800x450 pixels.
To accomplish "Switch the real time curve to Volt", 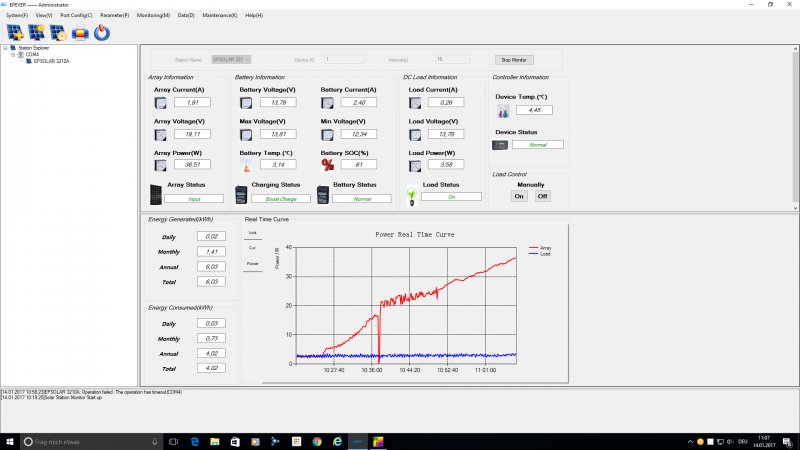I will 253,233.
